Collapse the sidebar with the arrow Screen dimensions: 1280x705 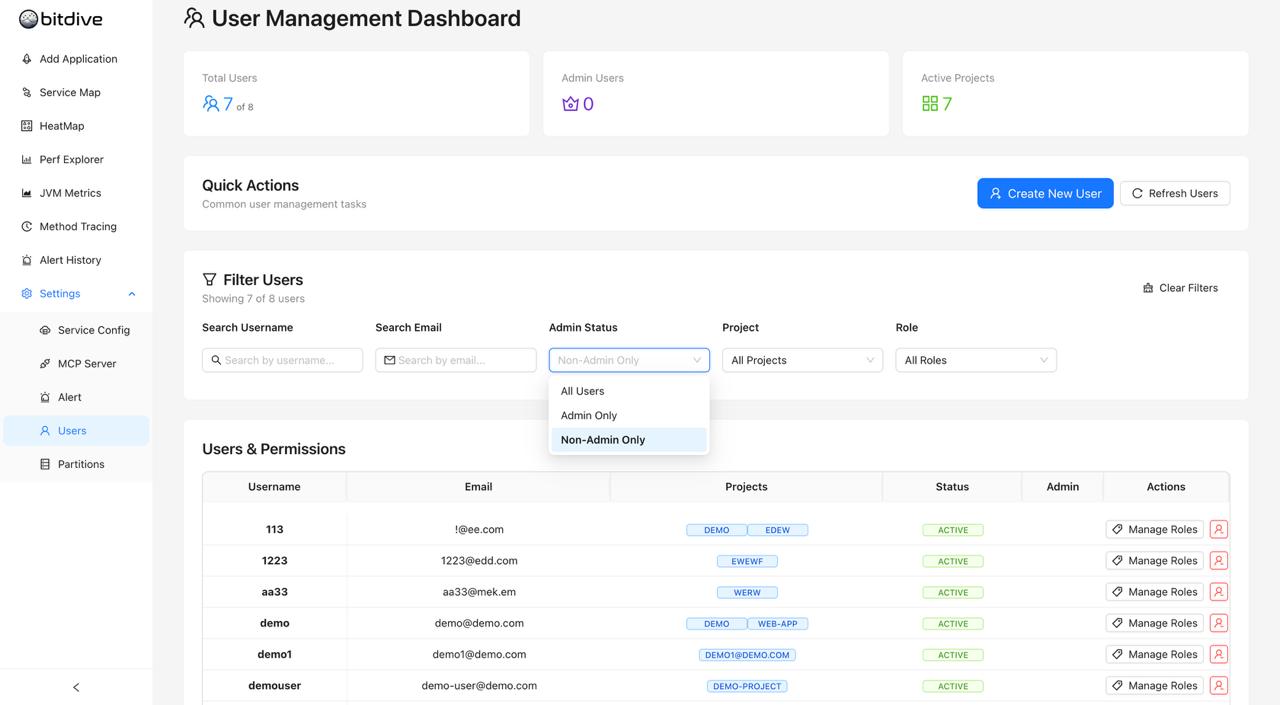coord(76,687)
